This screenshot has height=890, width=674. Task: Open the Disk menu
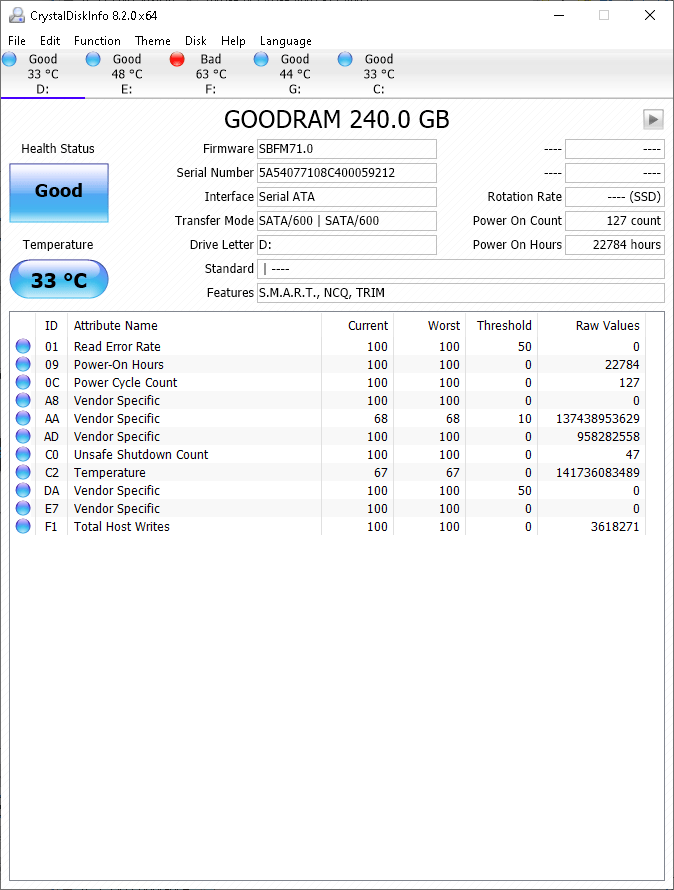click(196, 41)
